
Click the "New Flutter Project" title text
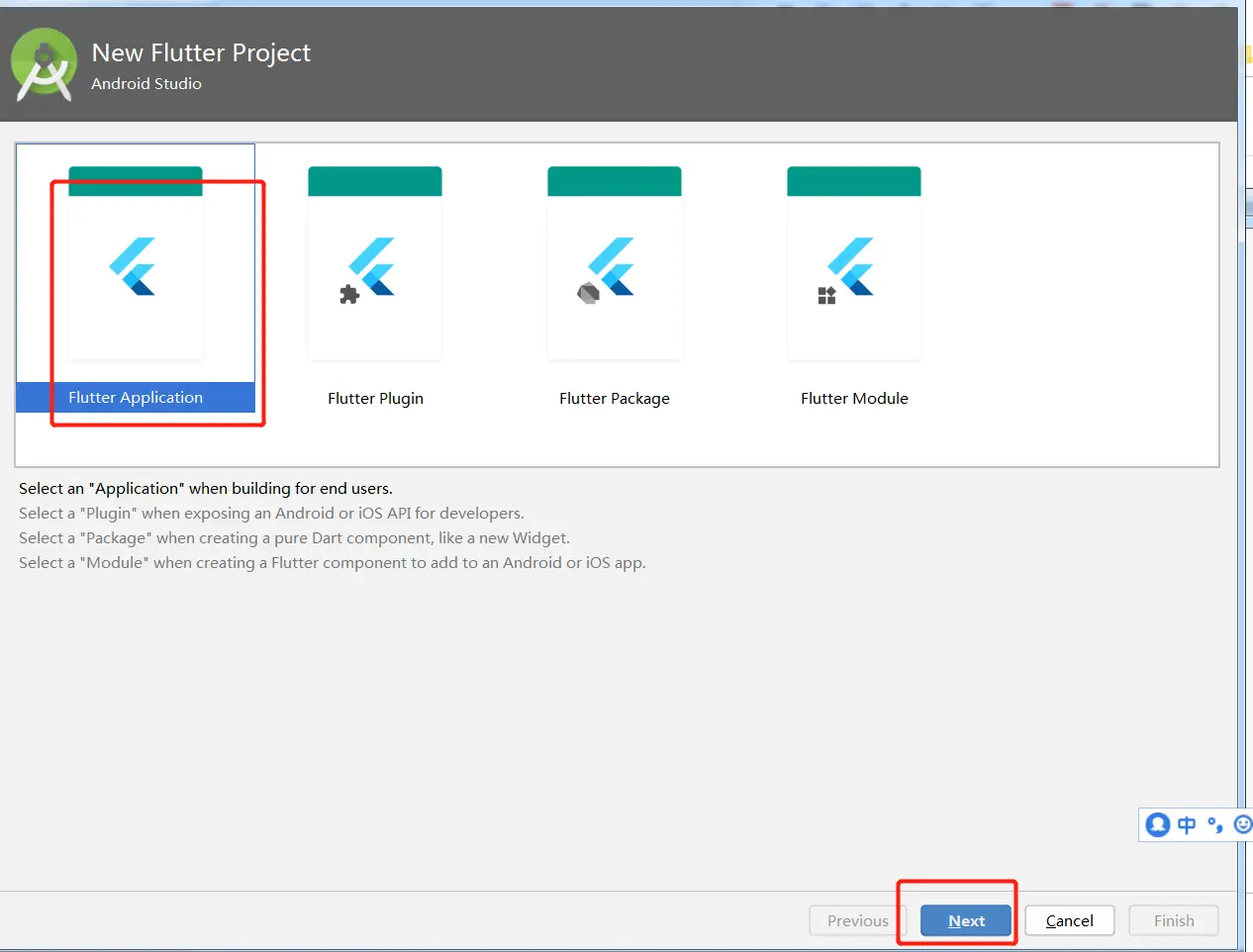tap(201, 52)
